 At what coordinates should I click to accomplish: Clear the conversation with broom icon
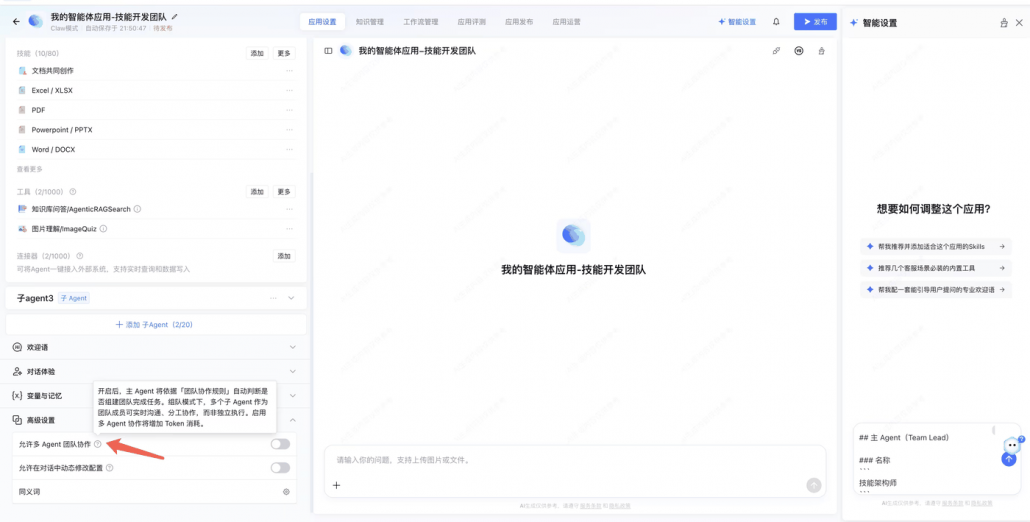tap(821, 51)
